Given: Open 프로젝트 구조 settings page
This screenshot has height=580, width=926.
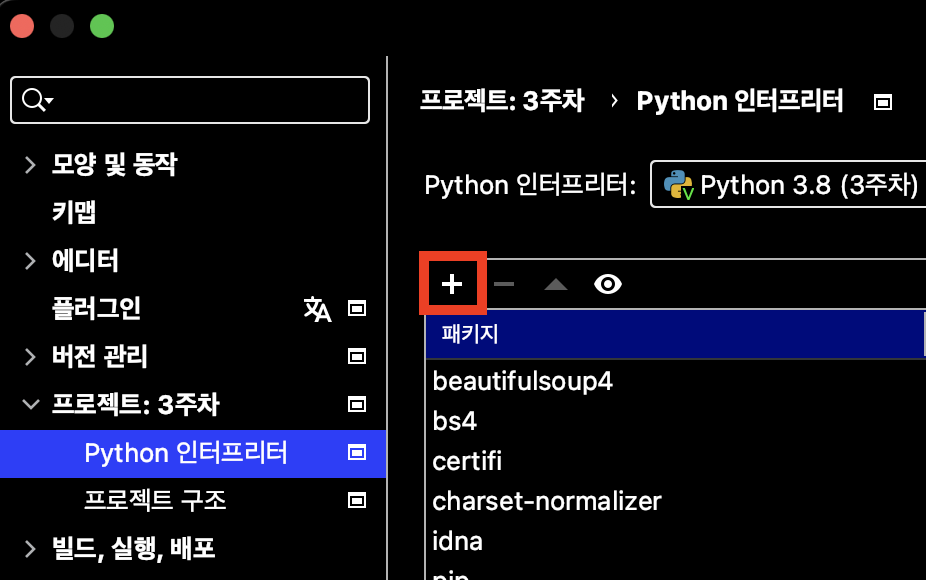Looking at the screenshot, I should pyautogui.click(x=155, y=500).
